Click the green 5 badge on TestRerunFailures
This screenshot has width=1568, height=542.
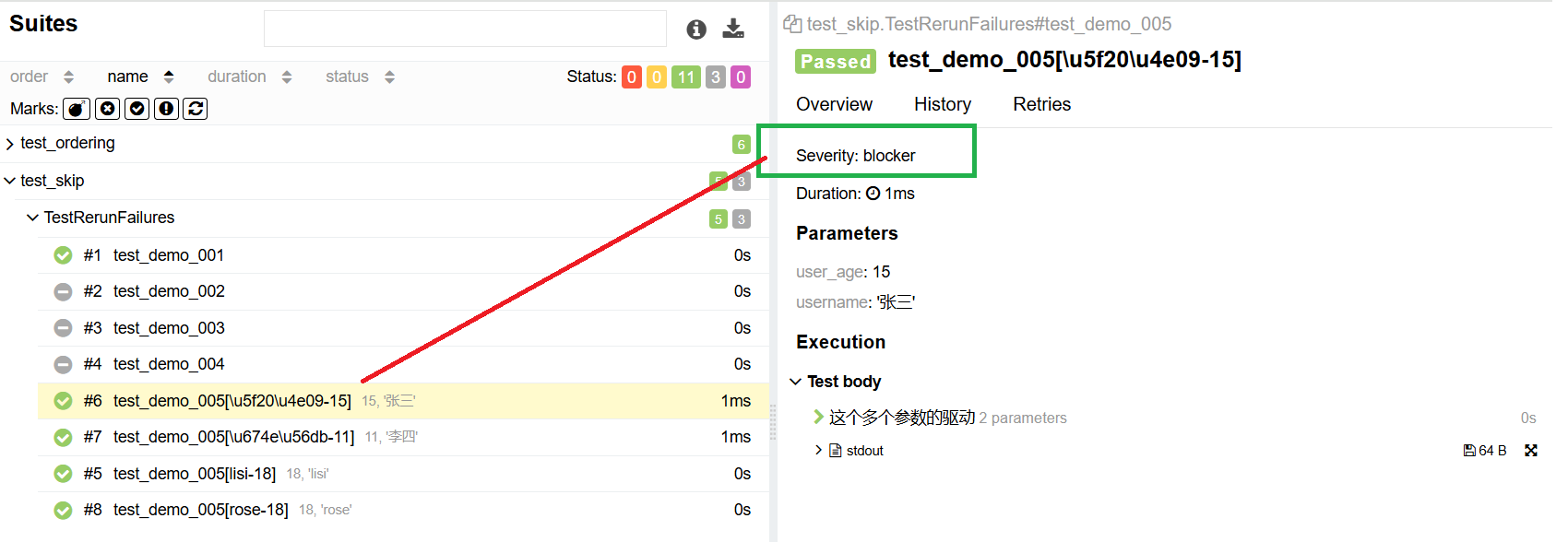click(x=719, y=219)
